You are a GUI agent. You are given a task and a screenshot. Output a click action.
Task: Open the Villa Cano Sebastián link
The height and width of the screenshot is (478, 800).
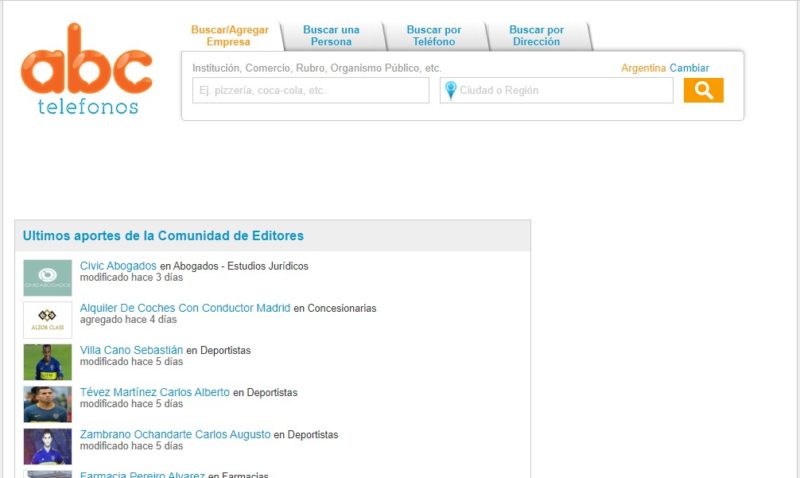[x=131, y=350]
